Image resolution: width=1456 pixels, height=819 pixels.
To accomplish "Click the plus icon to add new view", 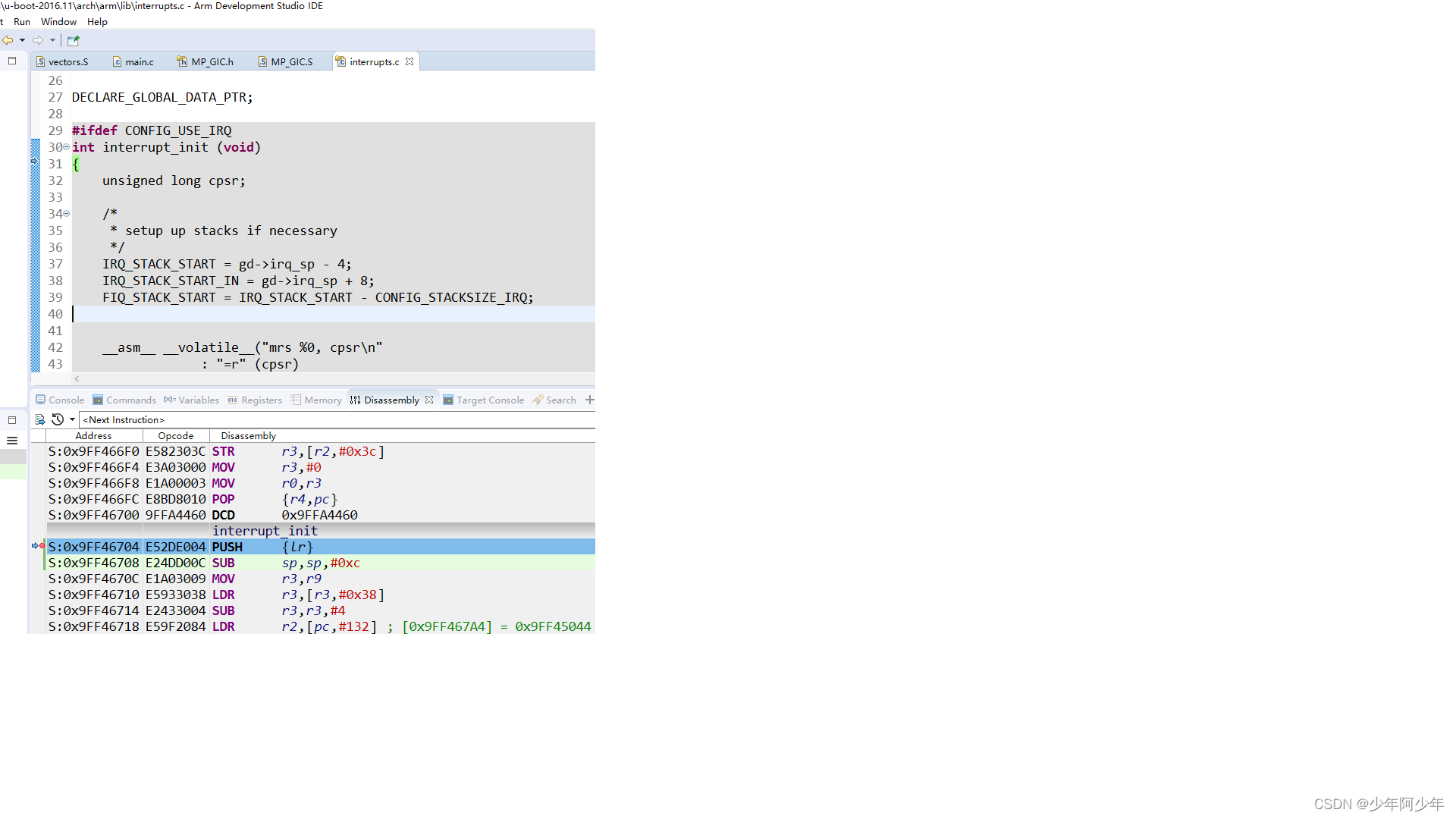I will [590, 400].
